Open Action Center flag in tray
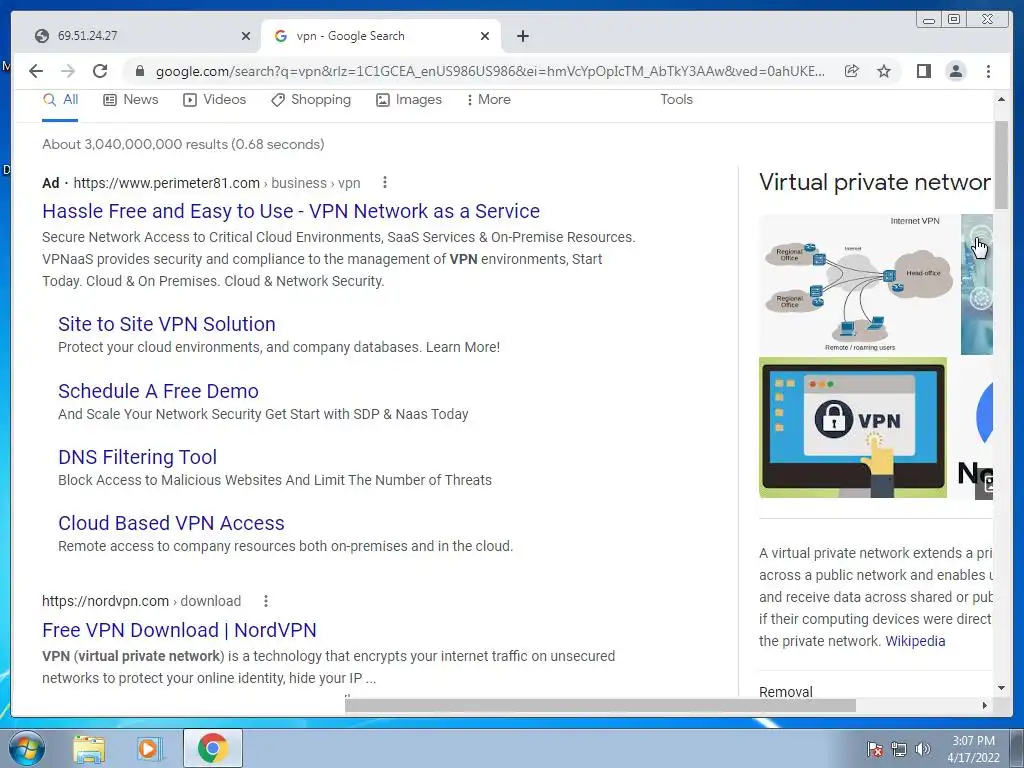 click(x=875, y=749)
